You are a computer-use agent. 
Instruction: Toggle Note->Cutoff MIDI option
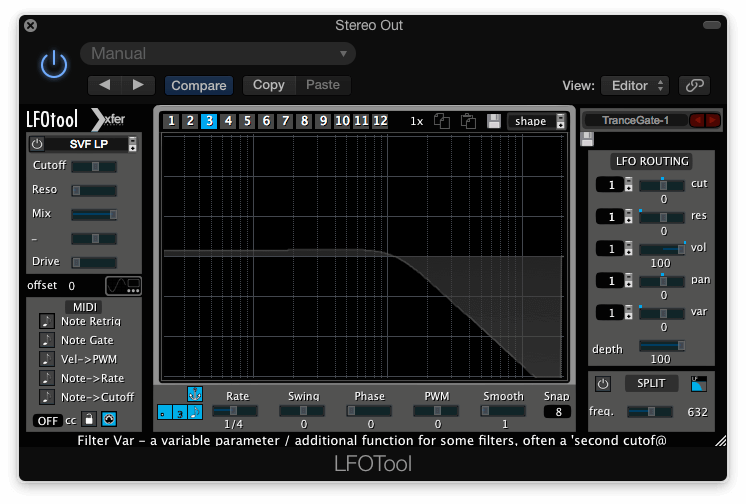point(47,397)
